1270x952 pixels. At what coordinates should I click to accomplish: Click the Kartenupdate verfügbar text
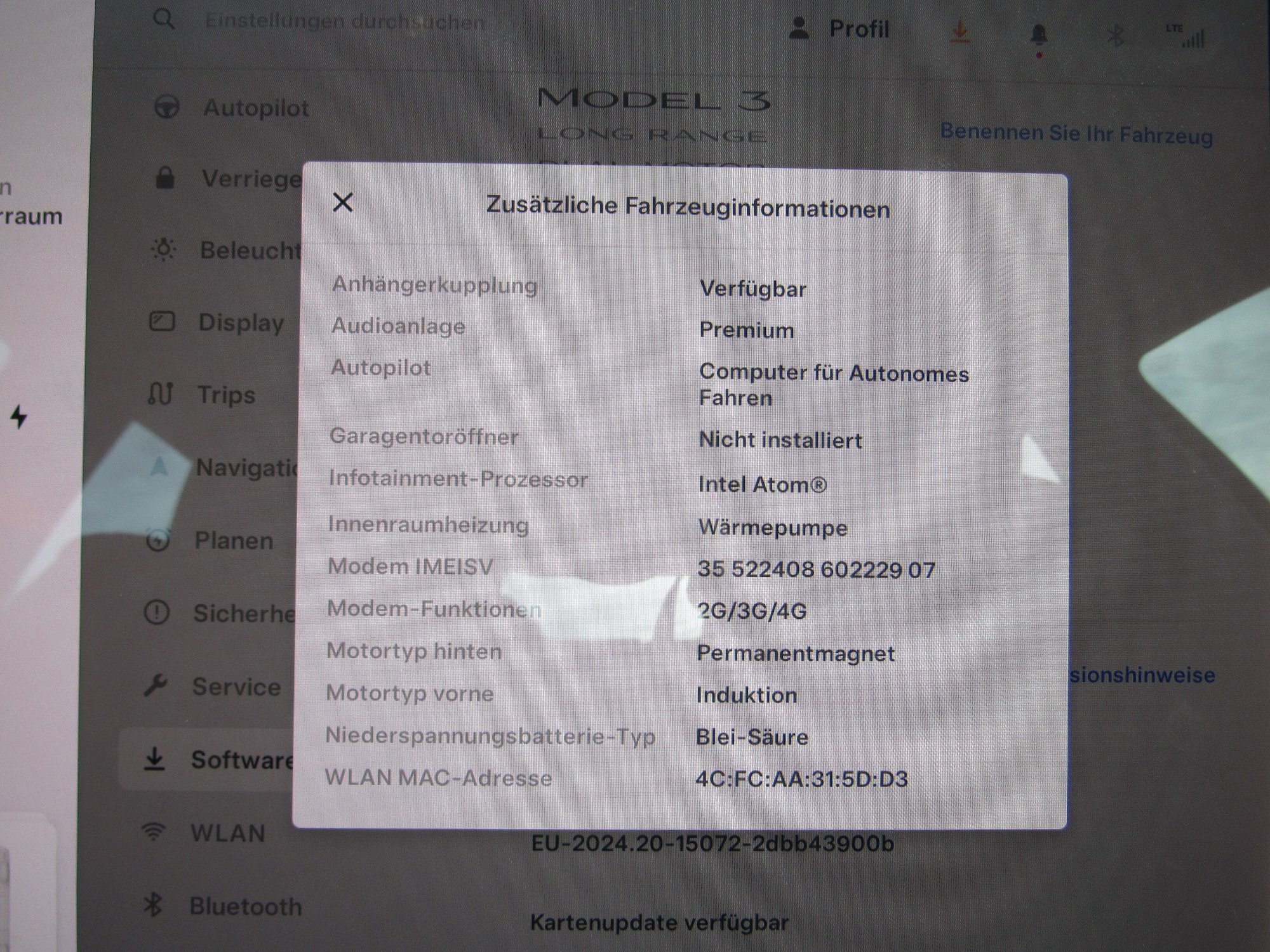pos(659,922)
